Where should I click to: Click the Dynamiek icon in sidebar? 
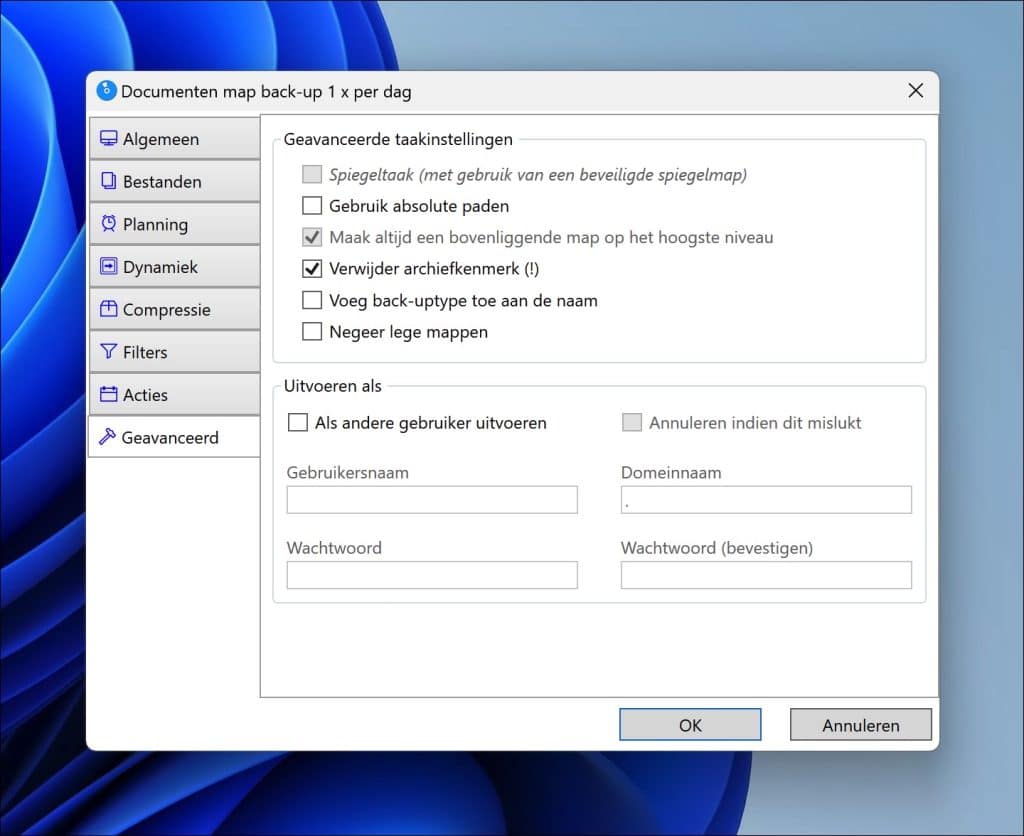coord(108,266)
